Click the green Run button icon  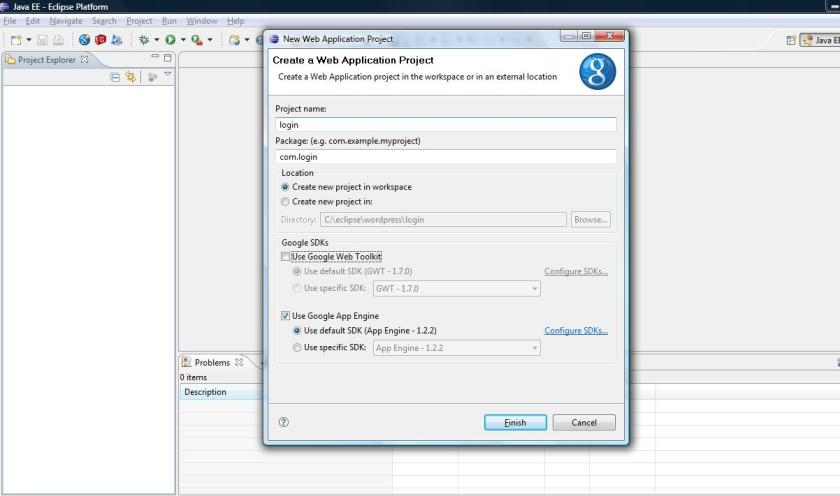pyautogui.click(x=171, y=40)
